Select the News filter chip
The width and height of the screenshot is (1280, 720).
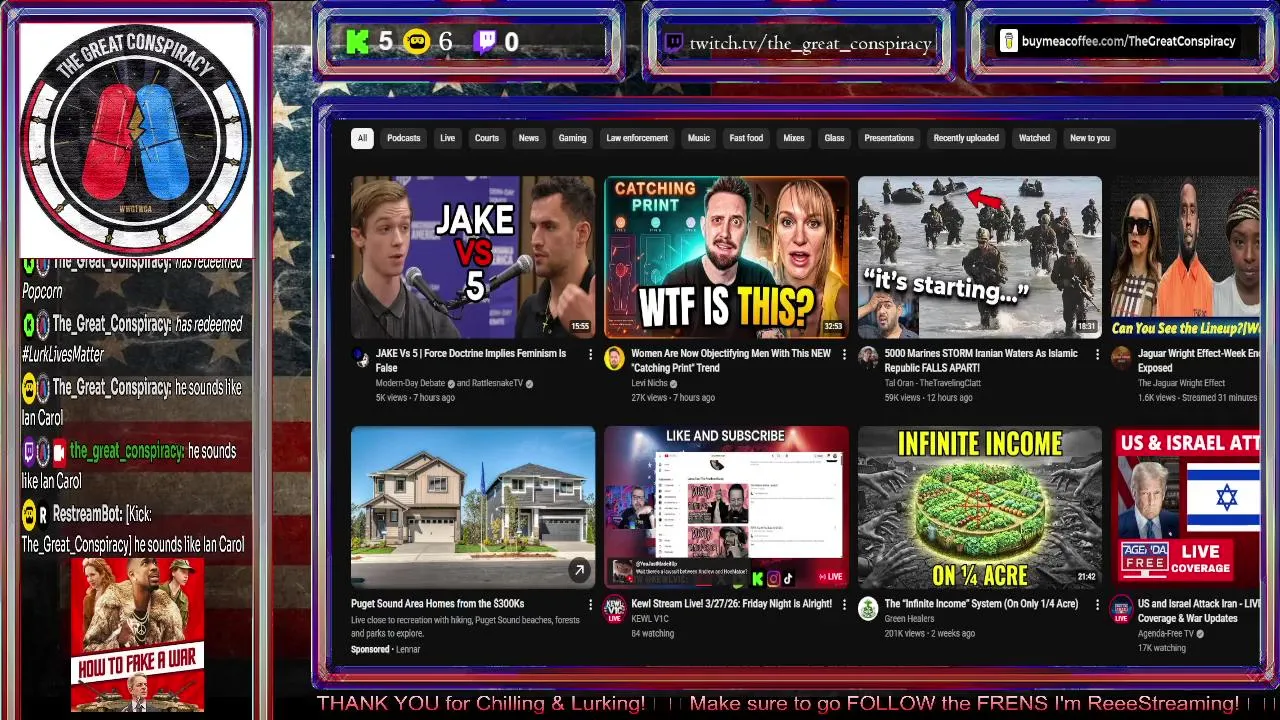529,138
